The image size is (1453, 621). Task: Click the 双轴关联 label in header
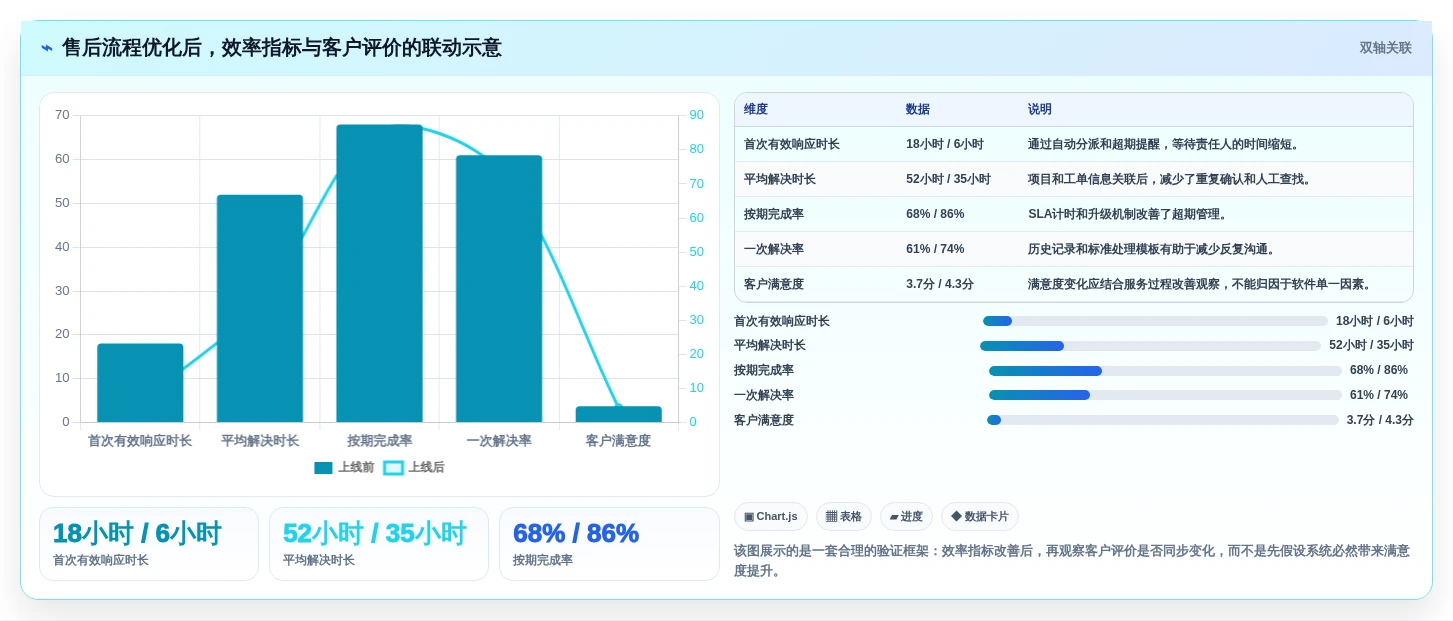point(1385,48)
